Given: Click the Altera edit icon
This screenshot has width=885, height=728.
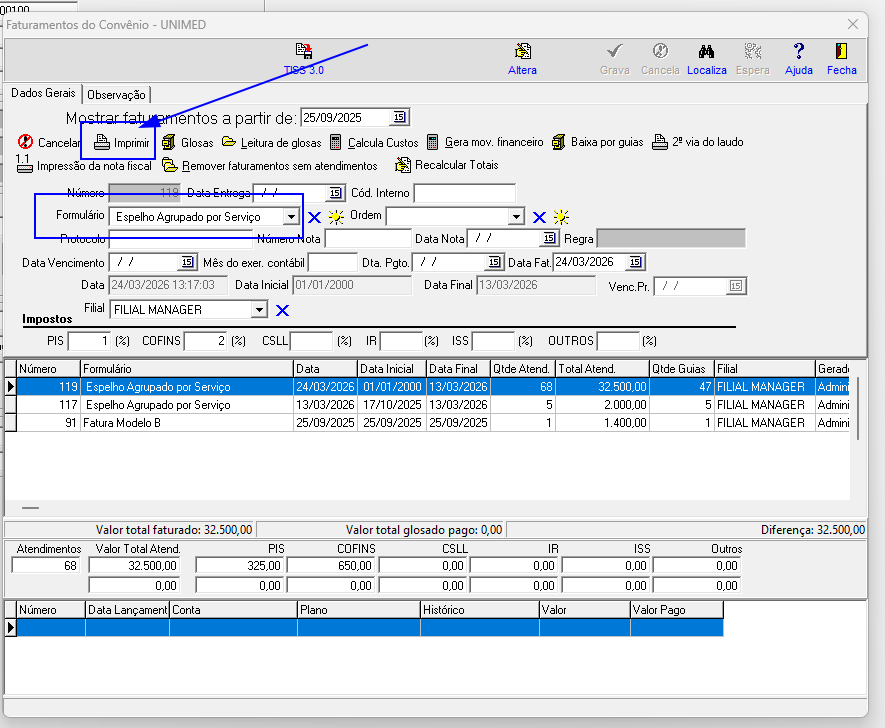Looking at the screenshot, I should pyautogui.click(x=522, y=52).
